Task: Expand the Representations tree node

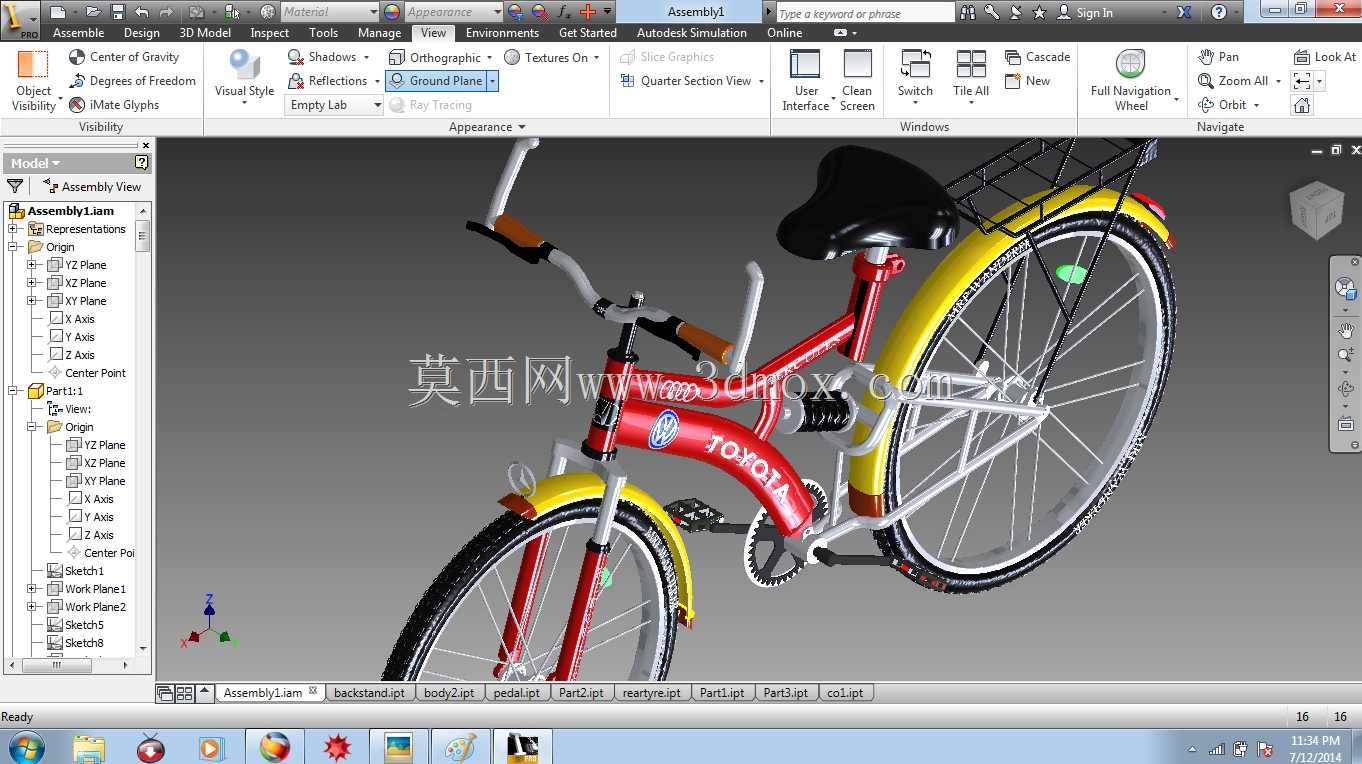Action: pyautogui.click(x=14, y=229)
